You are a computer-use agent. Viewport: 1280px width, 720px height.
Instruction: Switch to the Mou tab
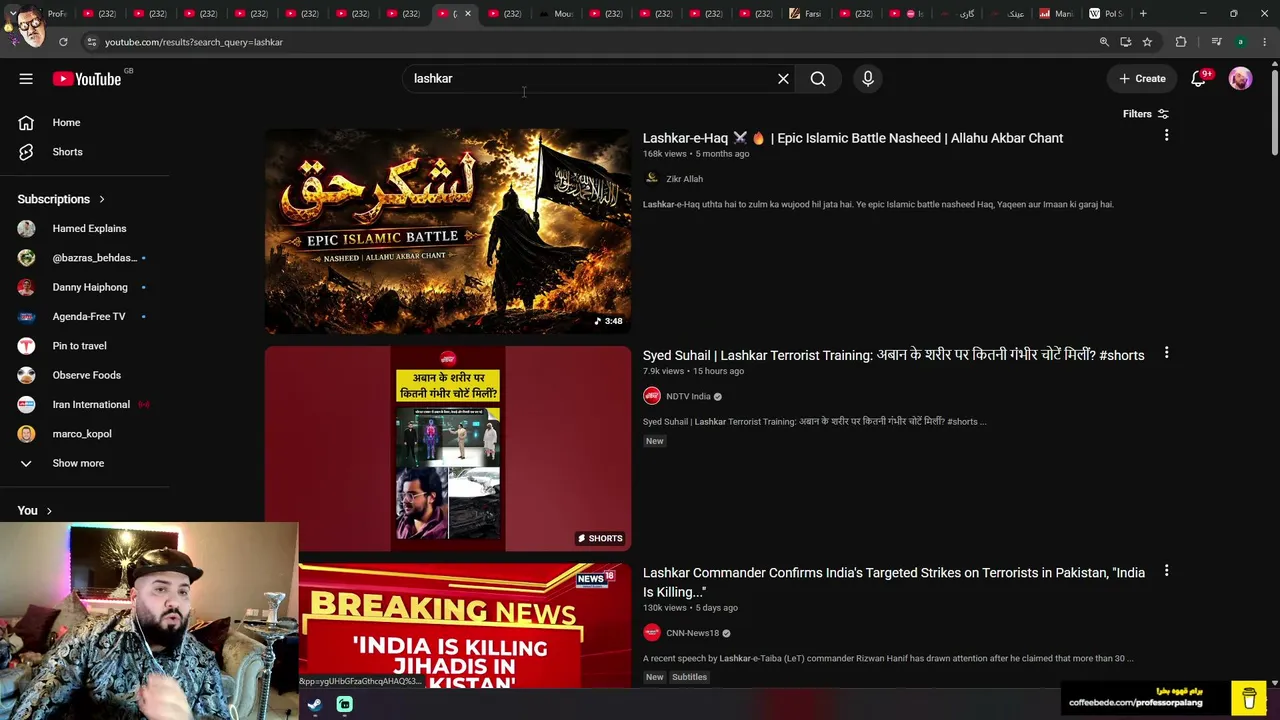pyautogui.click(x=556, y=14)
